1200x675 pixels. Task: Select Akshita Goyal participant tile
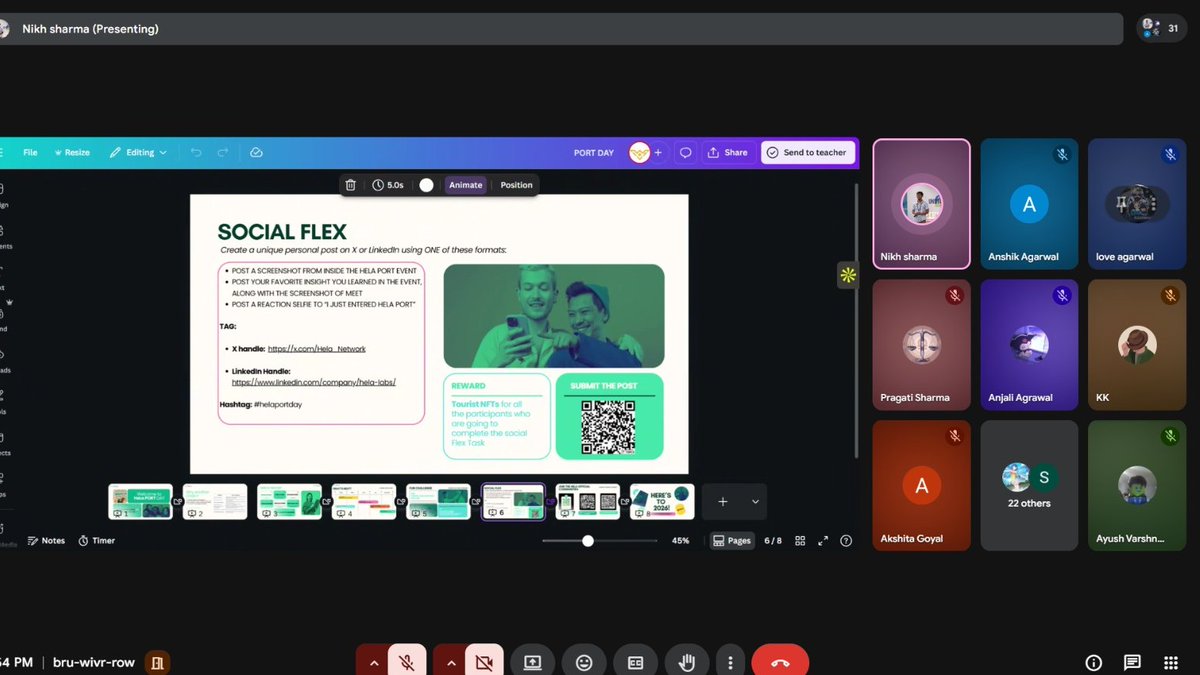[x=922, y=485]
